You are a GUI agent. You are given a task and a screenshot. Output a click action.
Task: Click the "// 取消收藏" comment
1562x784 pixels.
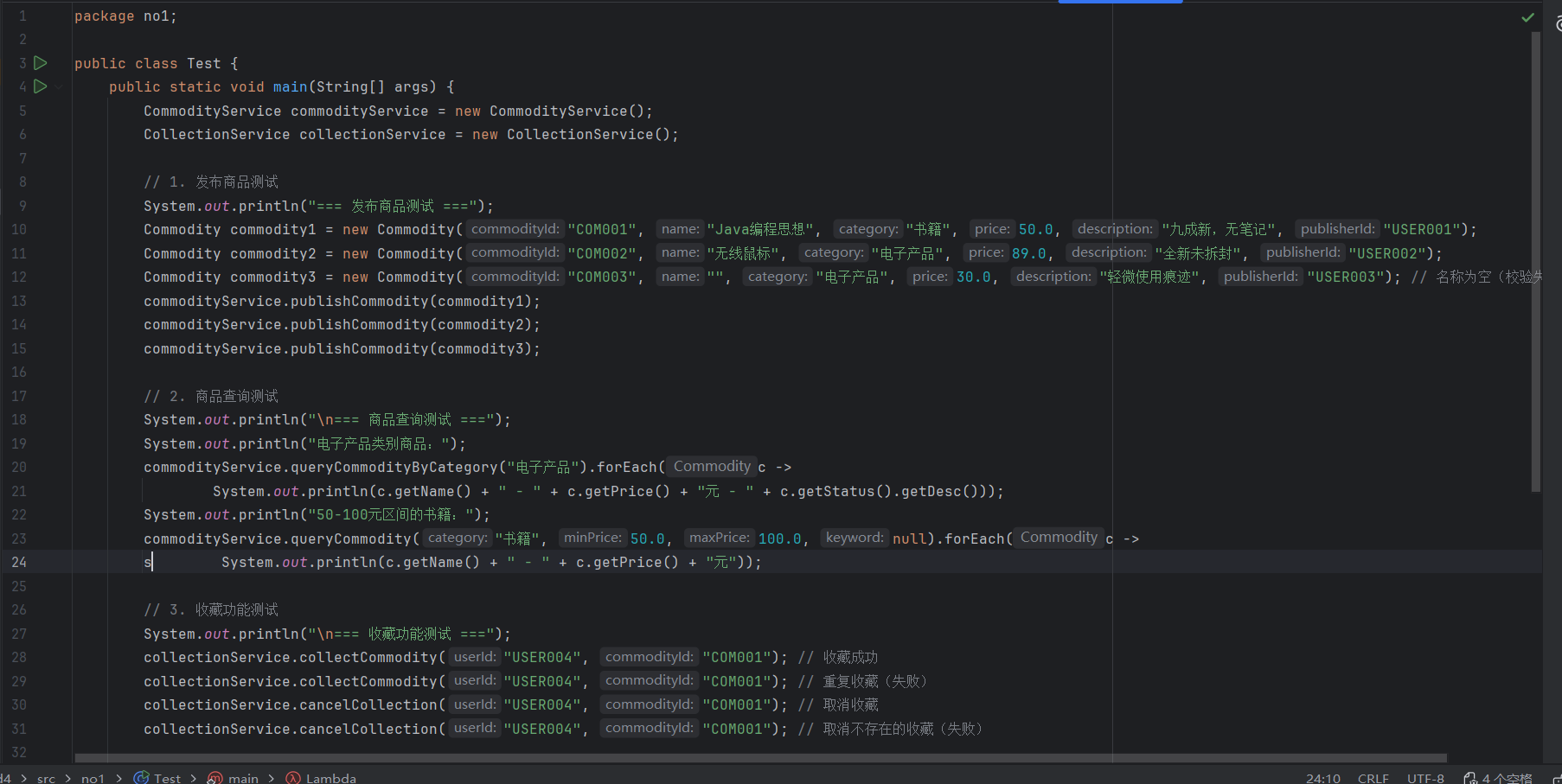[838, 704]
